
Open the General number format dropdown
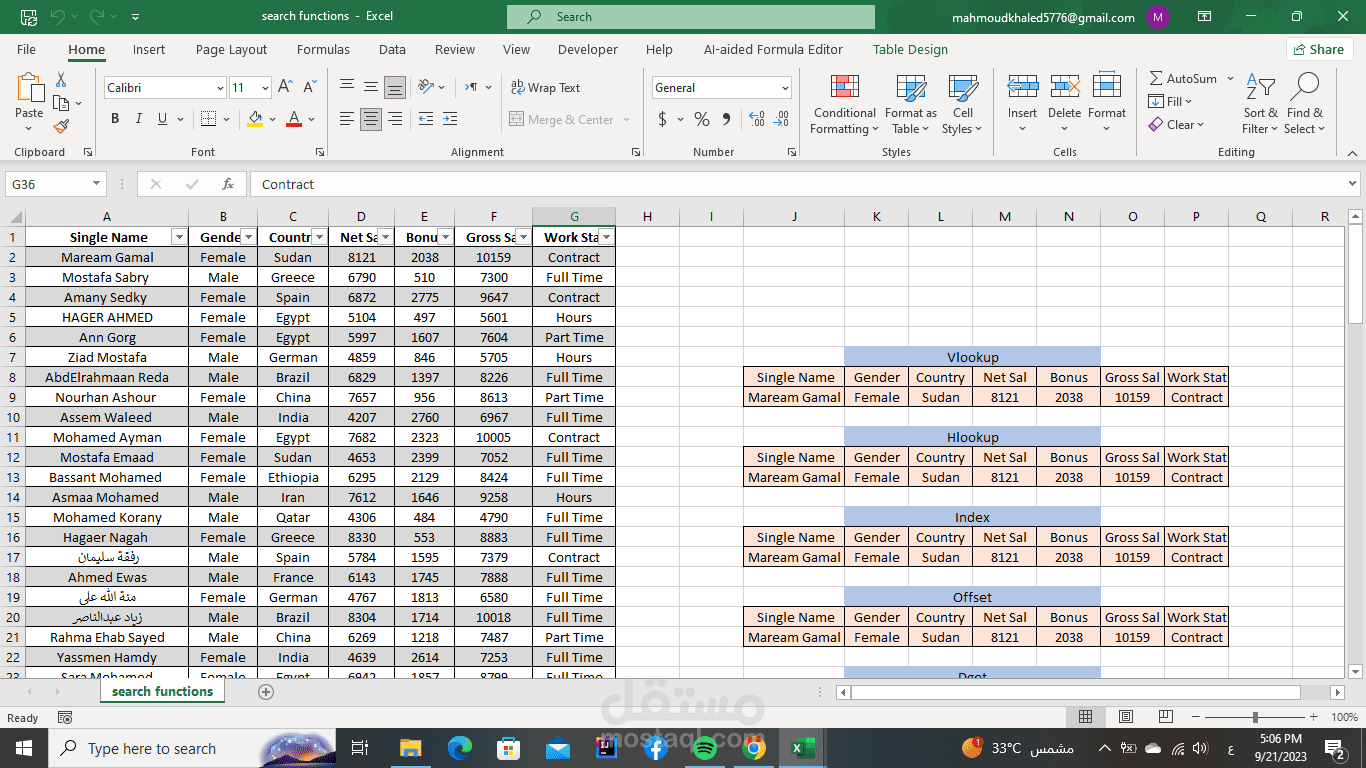click(x=785, y=88)
